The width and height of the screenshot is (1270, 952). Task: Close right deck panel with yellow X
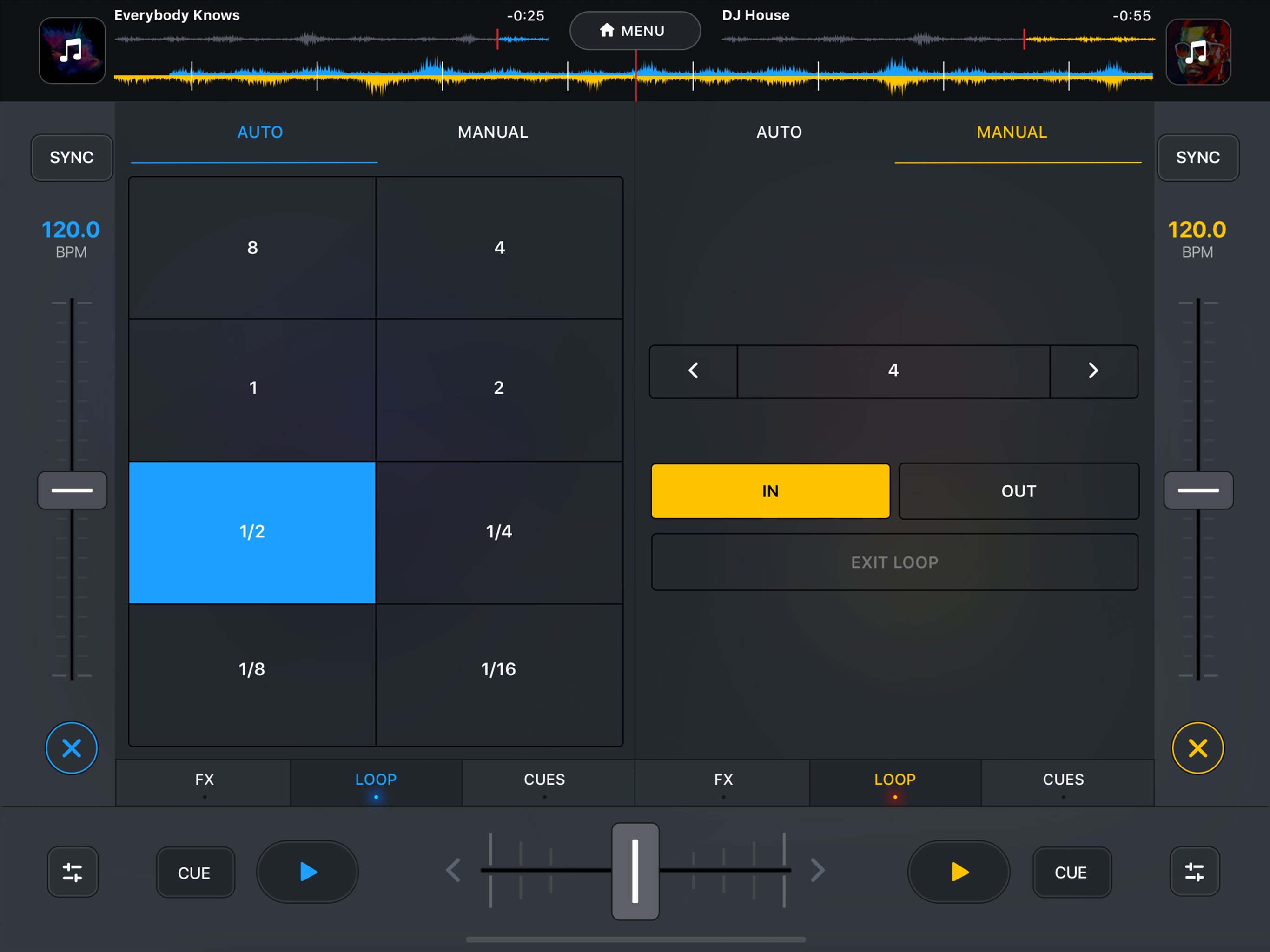pyautogui.click(x=1197, y=748)
